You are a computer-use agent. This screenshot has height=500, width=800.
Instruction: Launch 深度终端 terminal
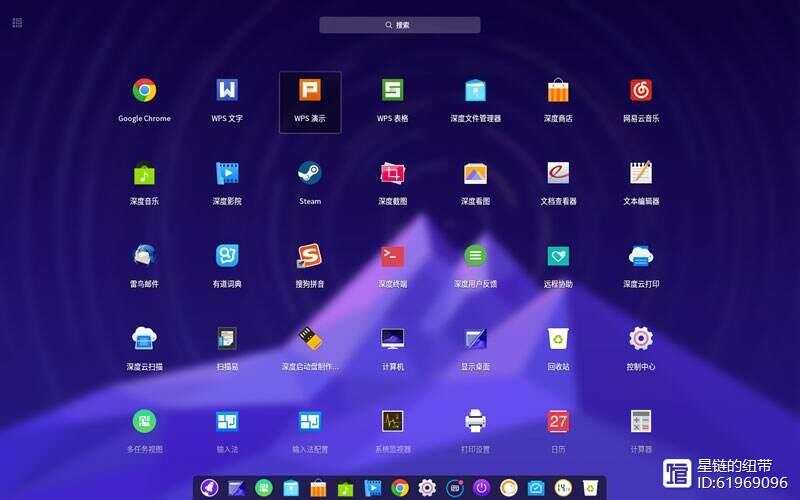[x=392, y=256]
